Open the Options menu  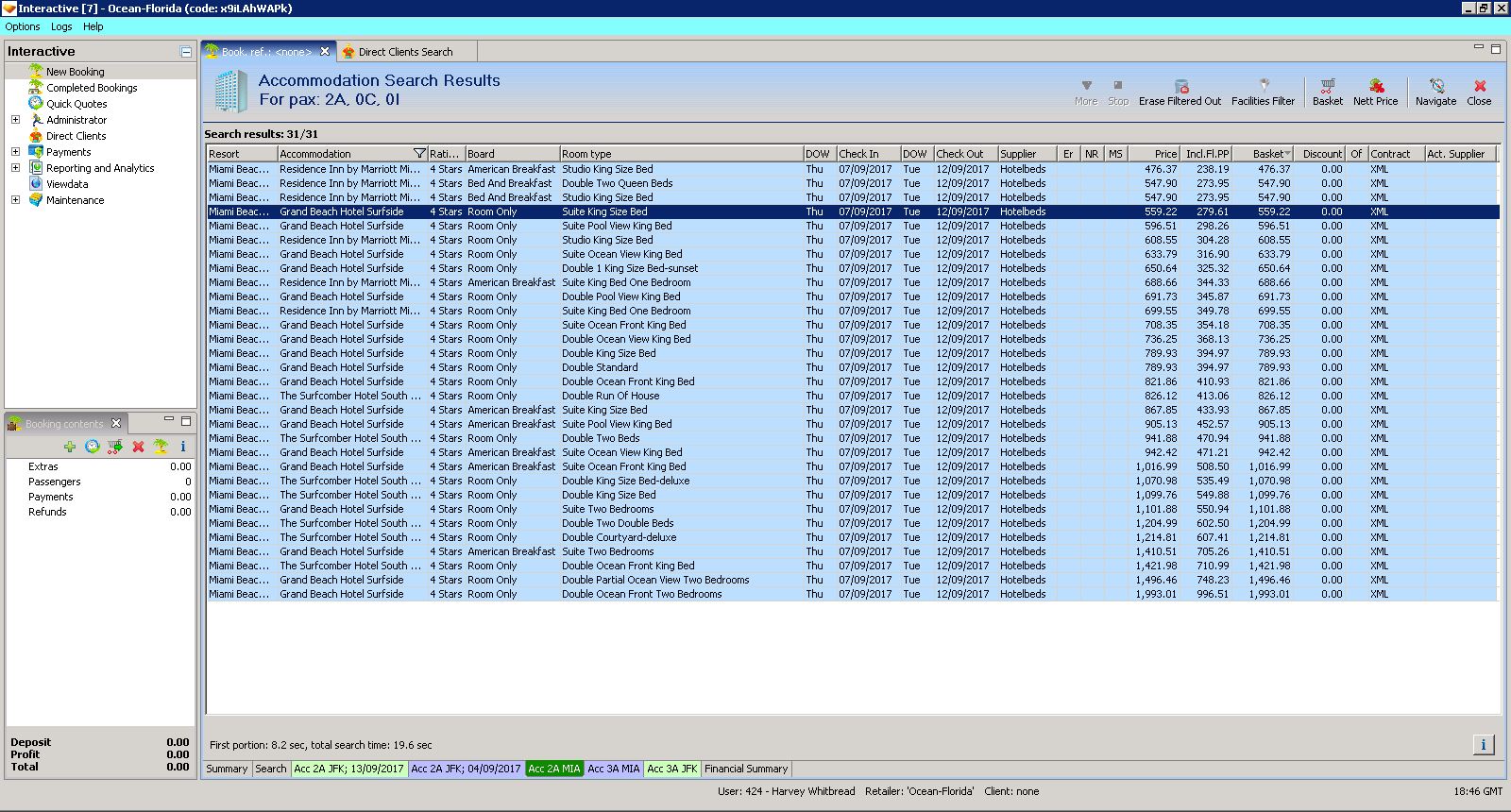coord(23,26)
